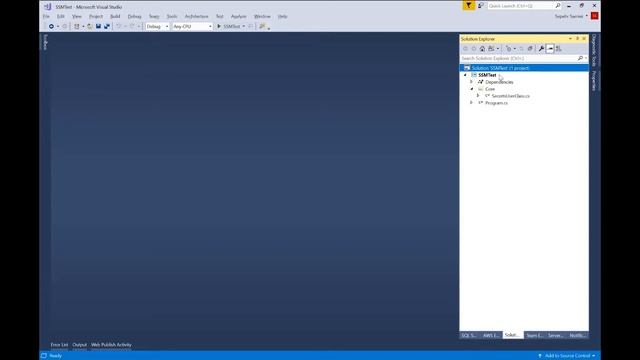This screenshot has height=360, width=640.
Task: Toggle Preview Selected Items button
Action: click(x=550, y=49)
